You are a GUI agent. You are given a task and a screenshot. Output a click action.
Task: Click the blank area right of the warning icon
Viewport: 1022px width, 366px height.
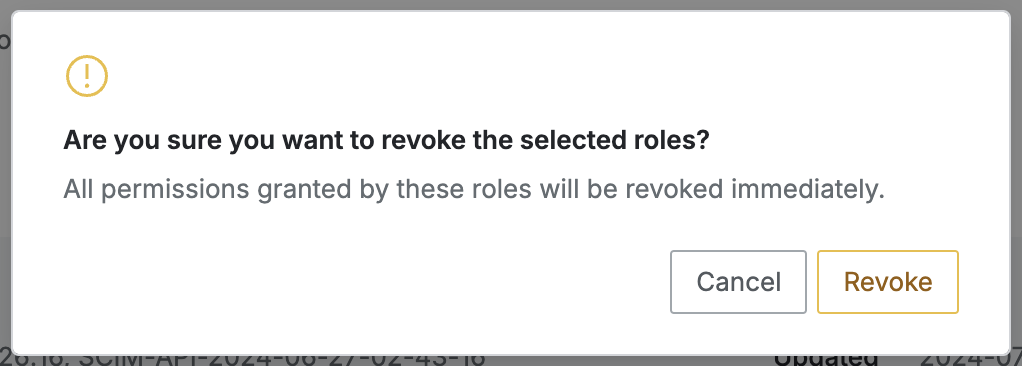click(x=521, y=76)
